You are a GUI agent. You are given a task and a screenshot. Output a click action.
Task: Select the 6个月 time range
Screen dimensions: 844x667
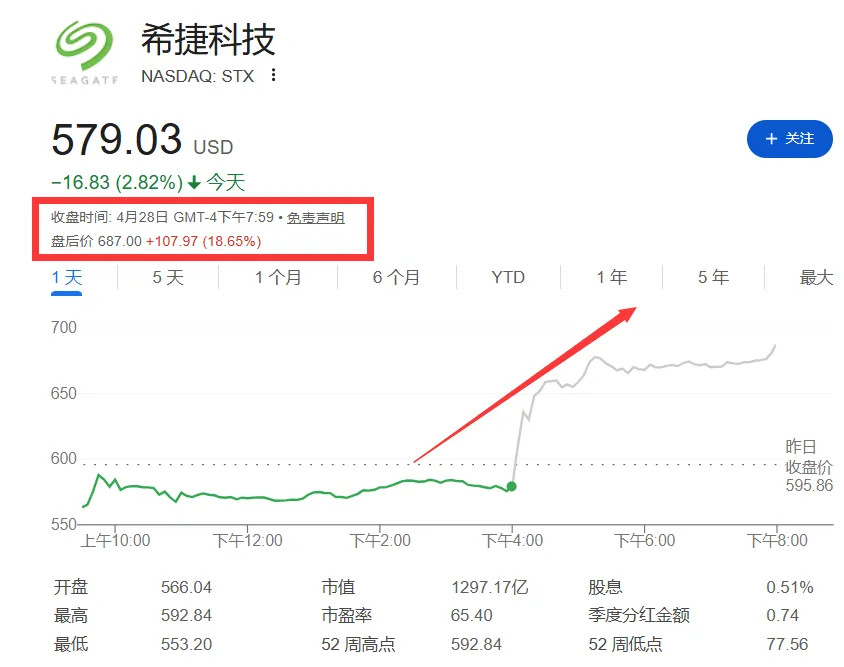click(x=392, y=278)
